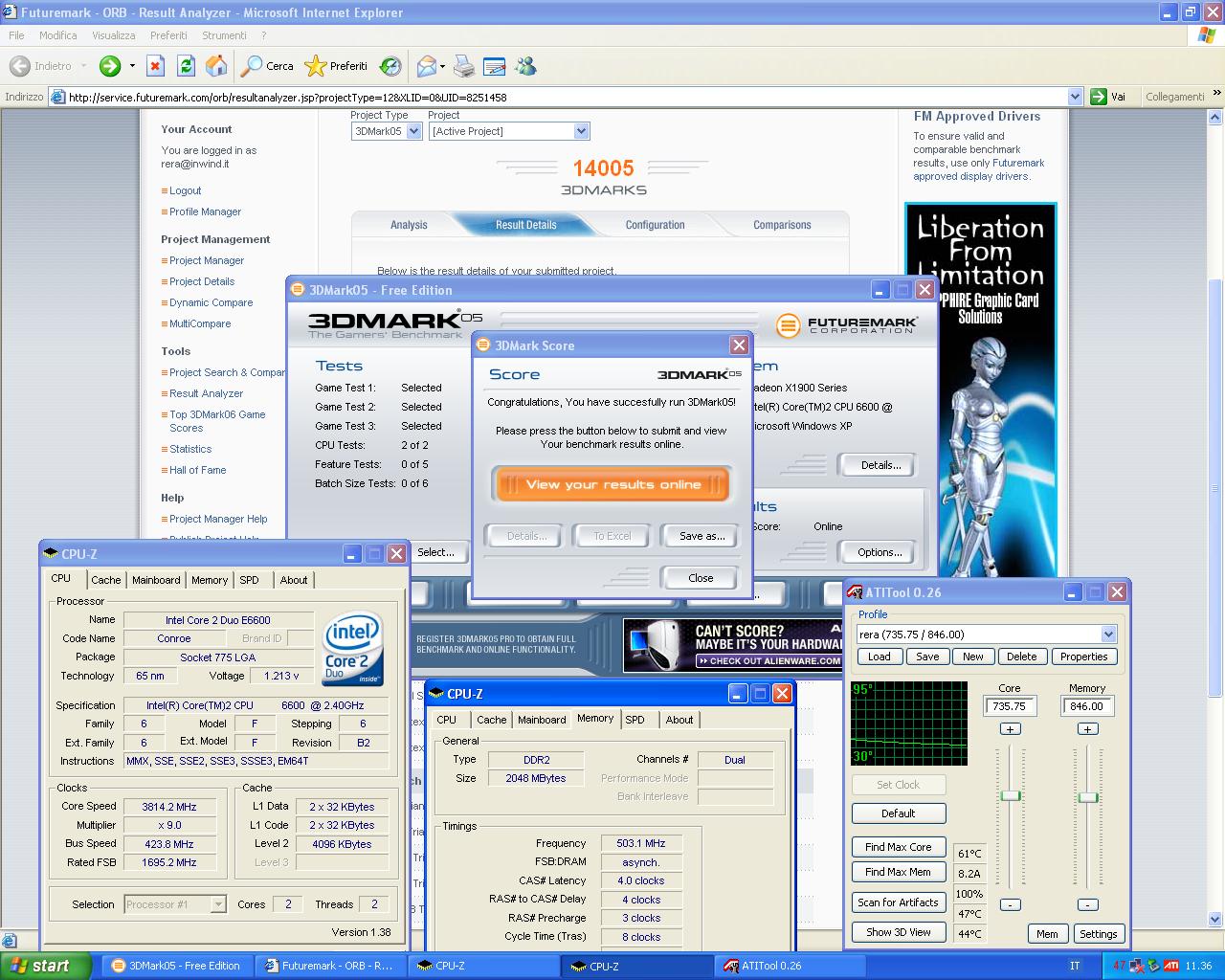The height and width of the screenshot is (980, 1225).
Task: Click the Messenger people icon
Action: coord(525,66)
